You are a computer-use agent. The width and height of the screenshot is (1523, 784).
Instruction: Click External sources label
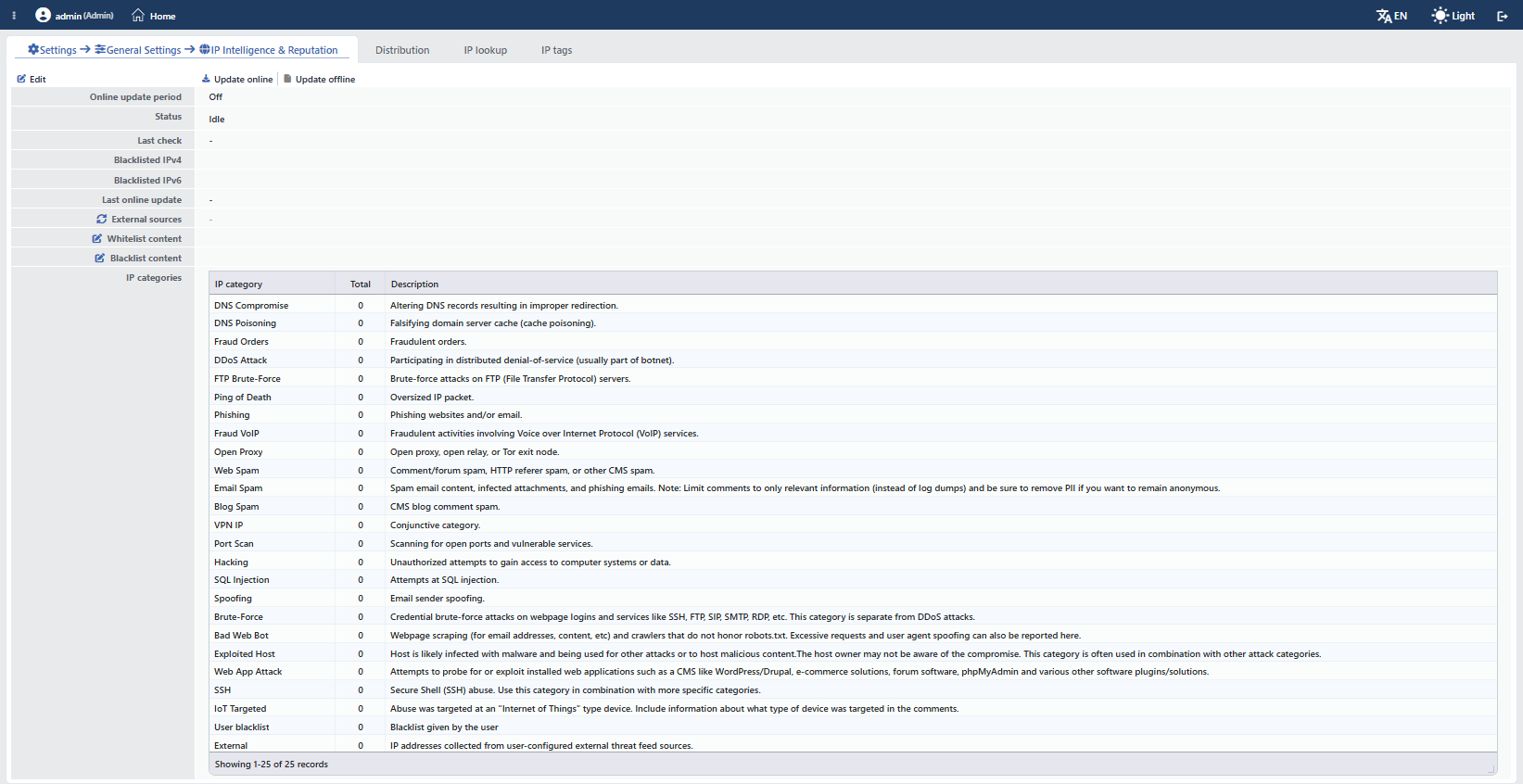click(146, 219)
